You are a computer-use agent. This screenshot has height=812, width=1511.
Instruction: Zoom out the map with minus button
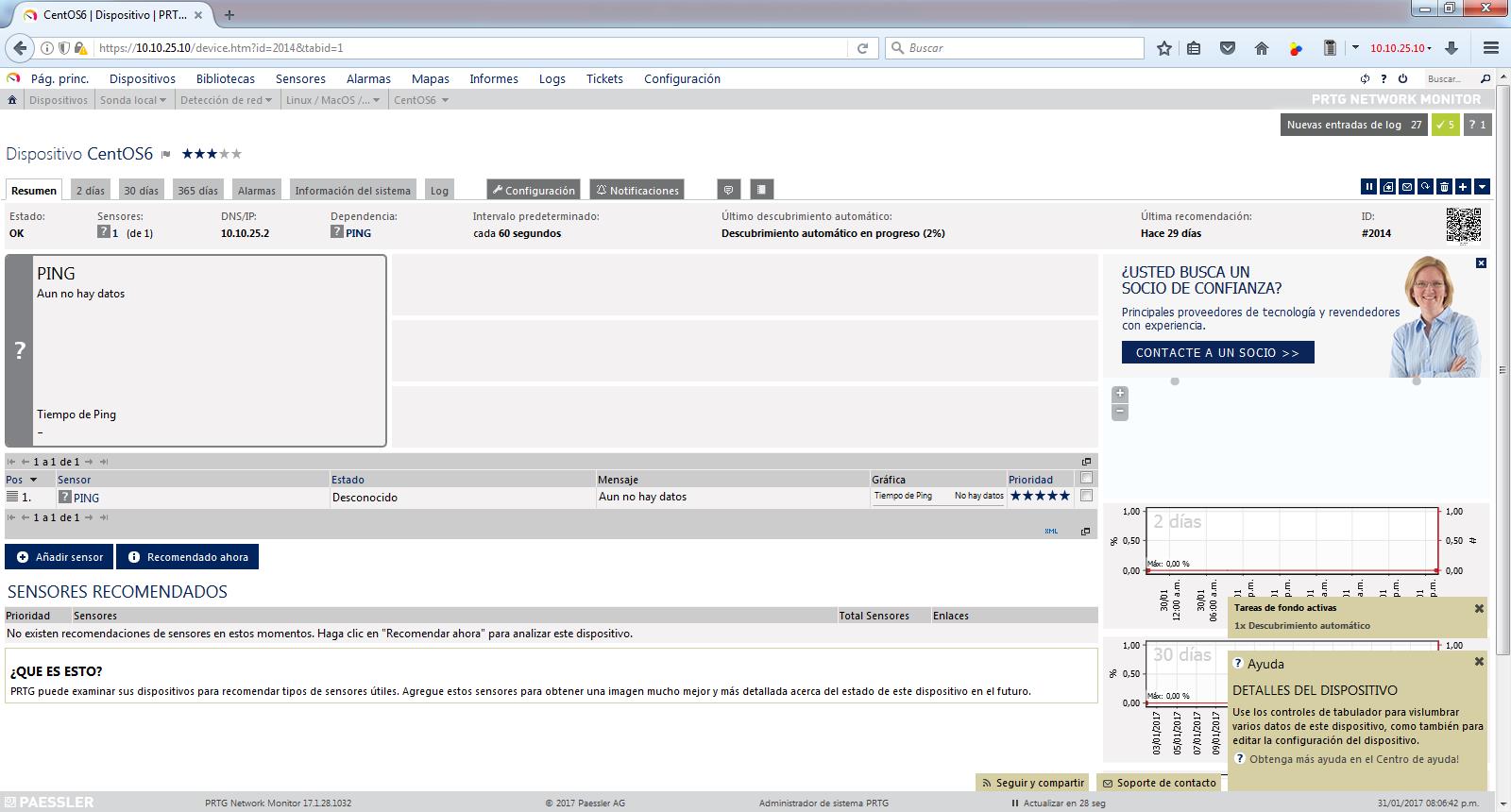[1120, 412]
